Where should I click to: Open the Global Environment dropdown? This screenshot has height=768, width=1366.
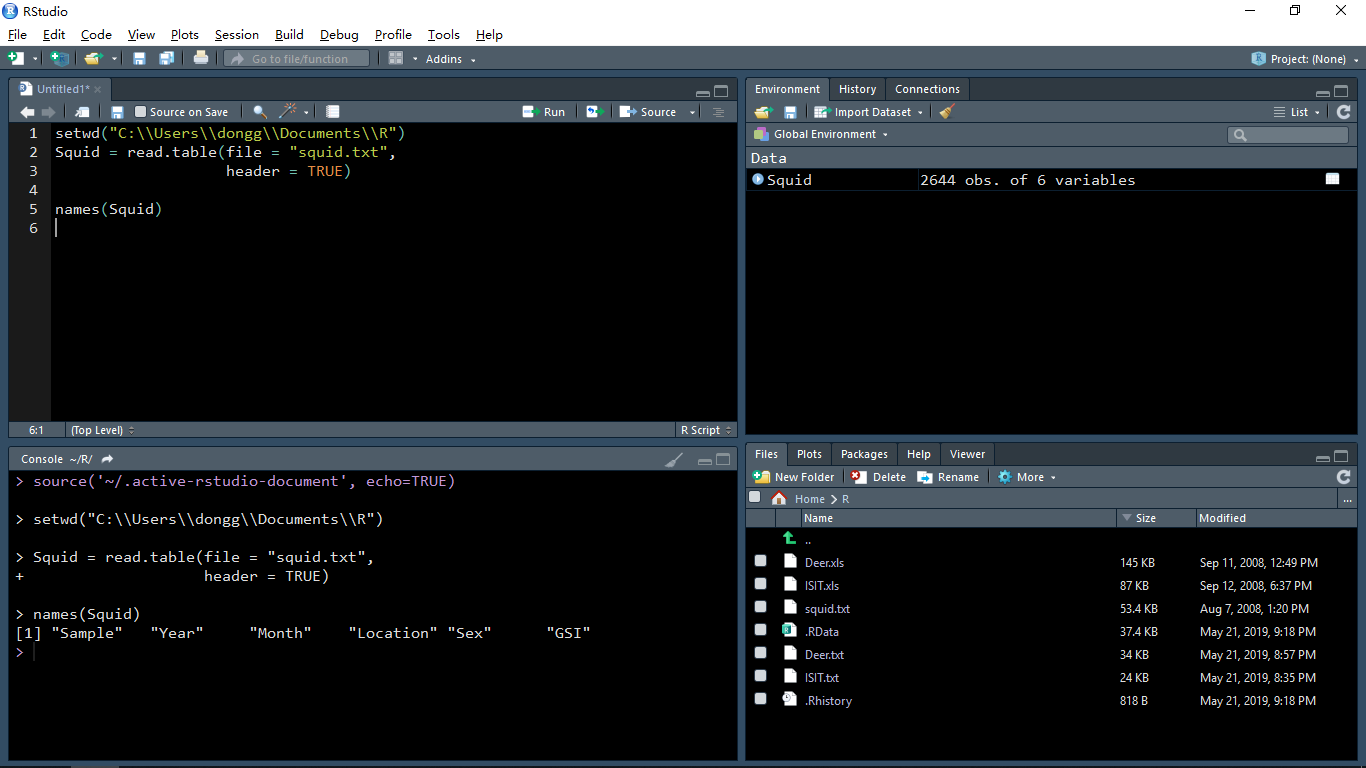821,134
